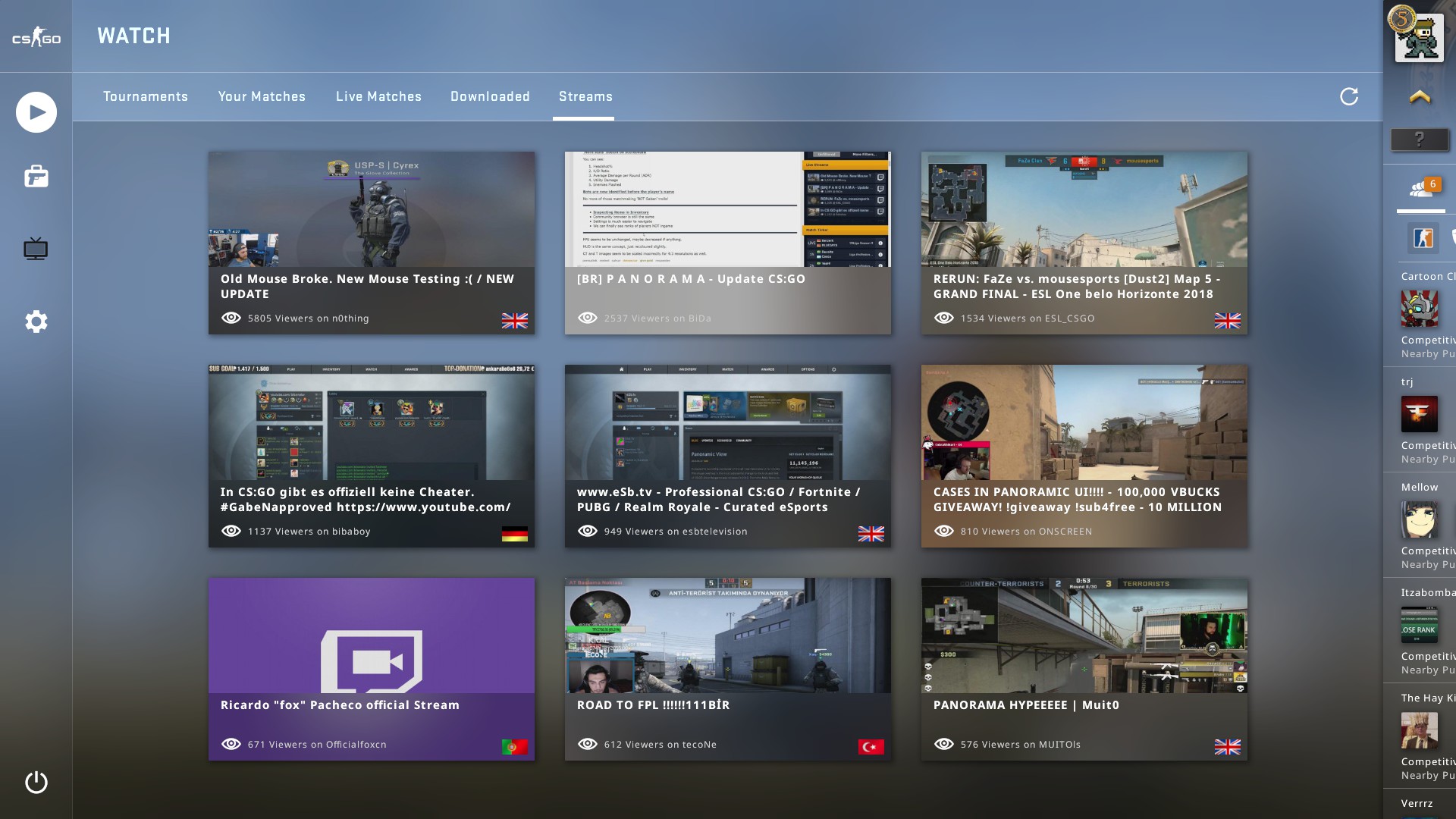Open bibaboy's stream thumbnail
The width and height of the screenshot is (1456, 819).
372,422
